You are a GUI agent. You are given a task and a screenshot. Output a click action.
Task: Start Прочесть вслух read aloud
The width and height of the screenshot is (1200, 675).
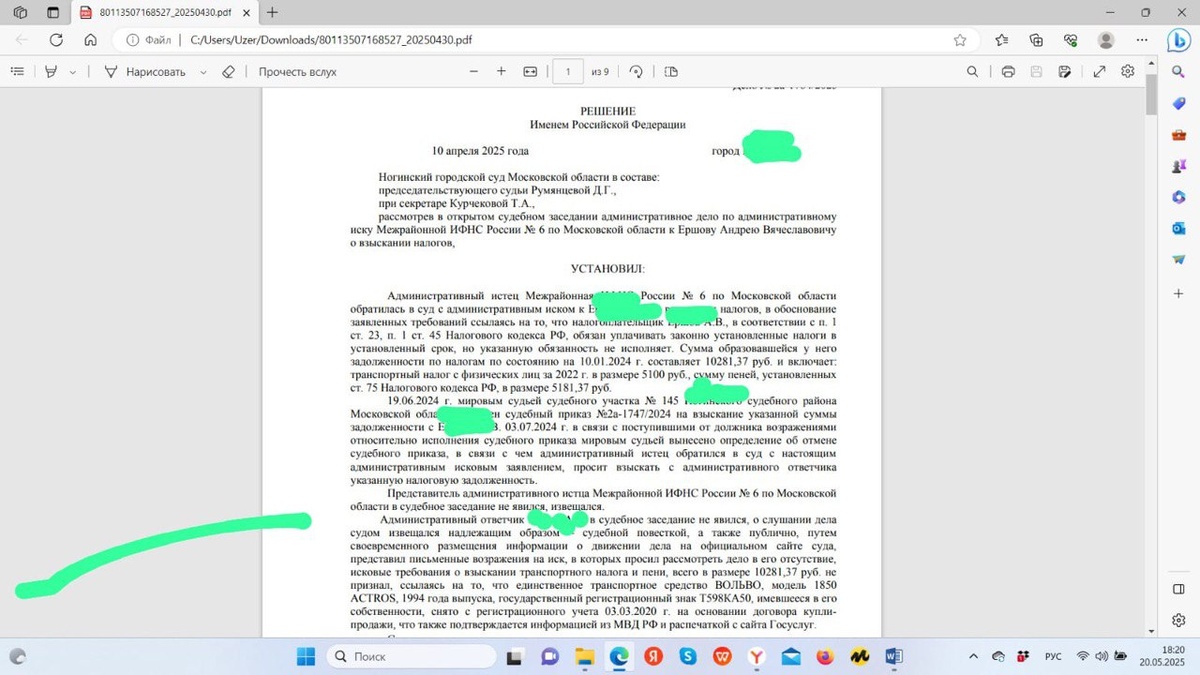297,72
